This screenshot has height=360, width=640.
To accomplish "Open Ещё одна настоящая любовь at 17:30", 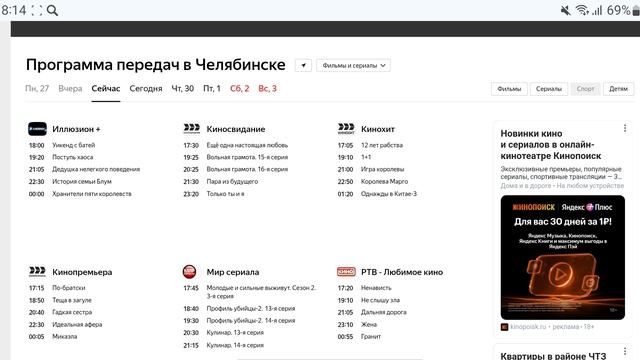I will pyautogui.click(x=247, y=145).
